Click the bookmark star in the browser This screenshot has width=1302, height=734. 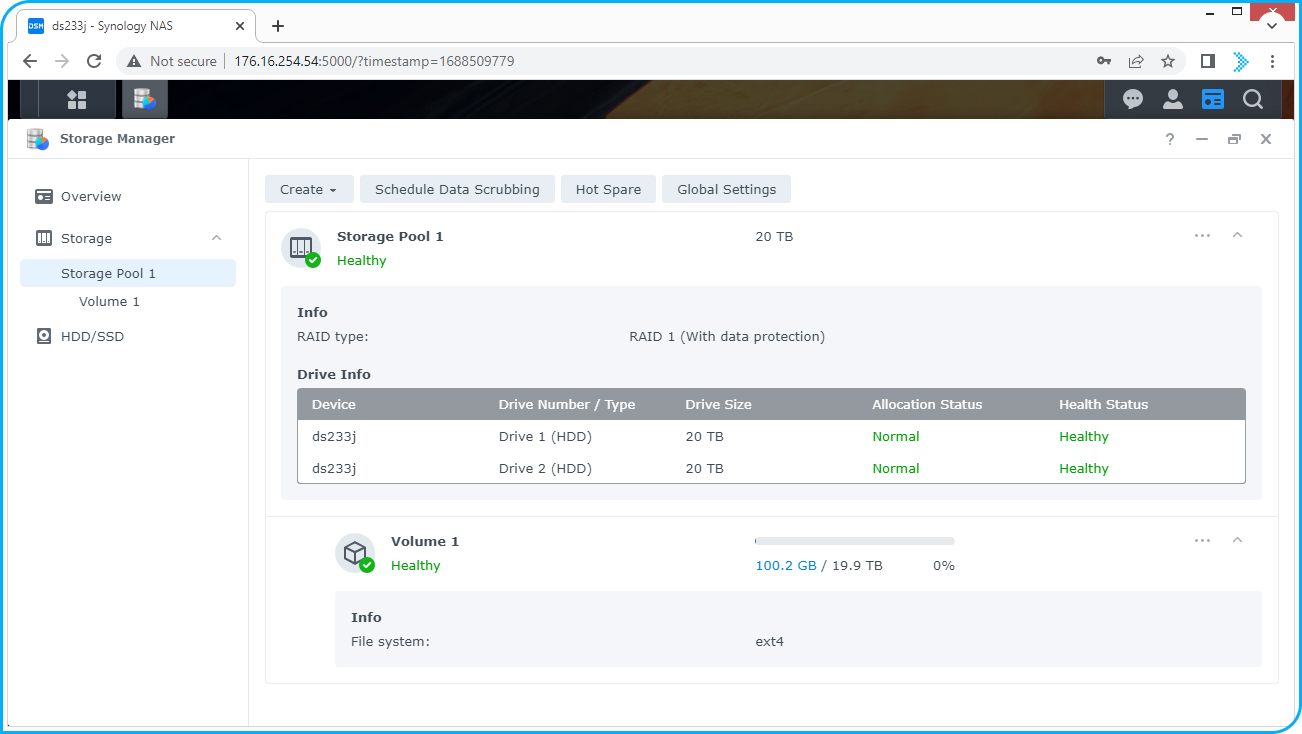pos(1168,61)
